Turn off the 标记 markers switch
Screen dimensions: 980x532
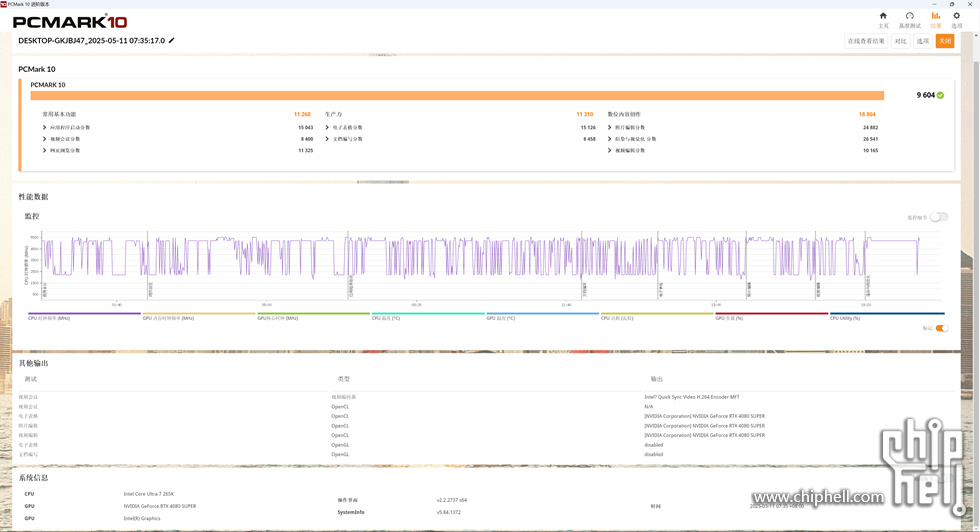(941, 328)
